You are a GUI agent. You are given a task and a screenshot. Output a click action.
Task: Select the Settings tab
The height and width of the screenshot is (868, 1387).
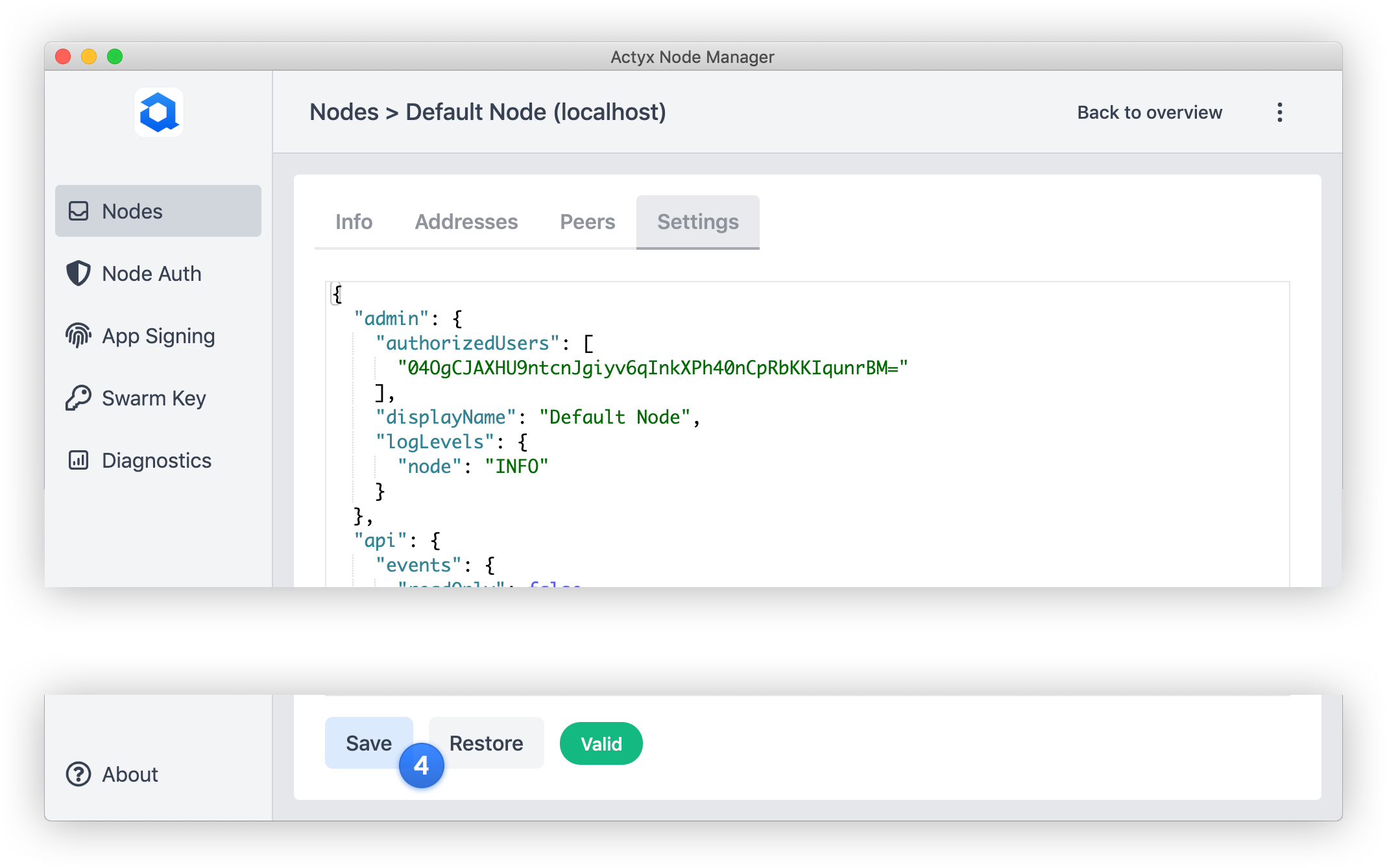tap(697, 222)
